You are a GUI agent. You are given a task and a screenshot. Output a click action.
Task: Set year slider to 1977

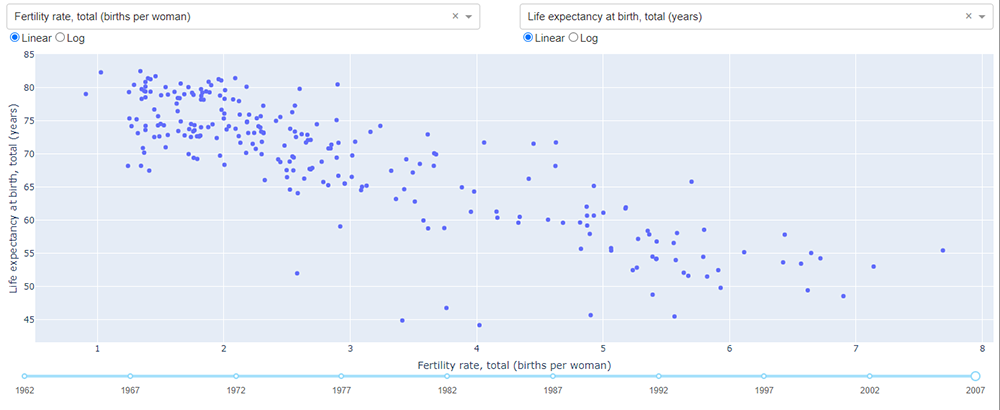point(341,376)
